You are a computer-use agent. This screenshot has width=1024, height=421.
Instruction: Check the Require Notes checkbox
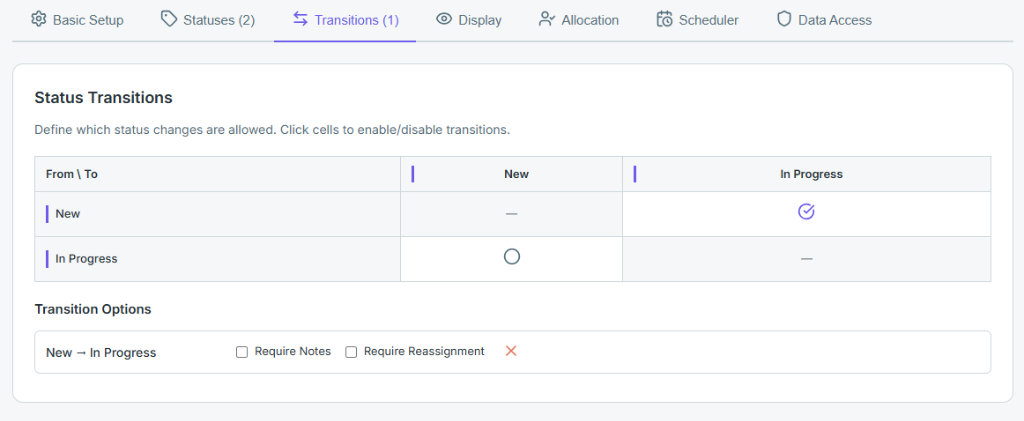pos(242,352)
